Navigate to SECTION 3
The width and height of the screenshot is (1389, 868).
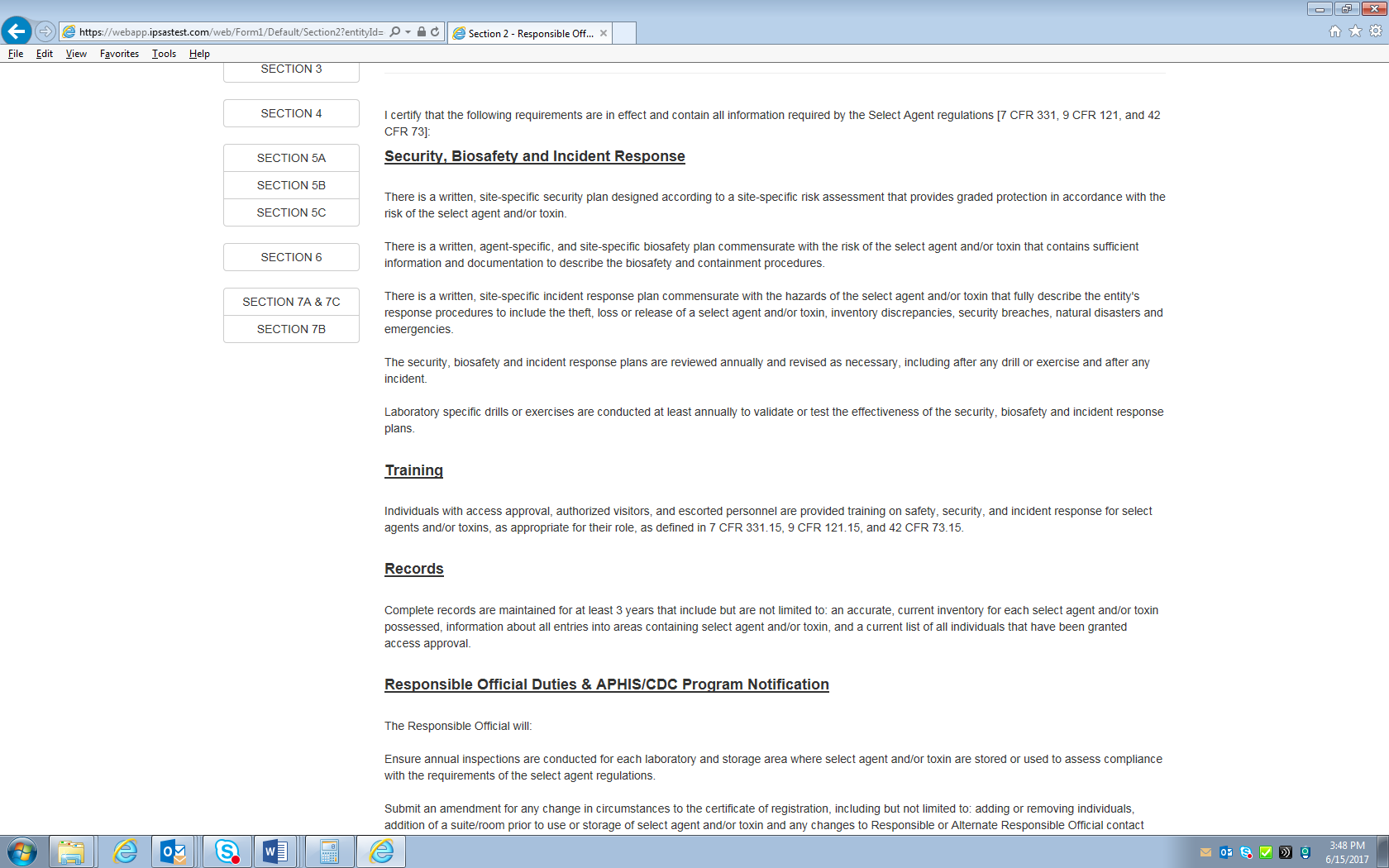(x=291, y=71)
